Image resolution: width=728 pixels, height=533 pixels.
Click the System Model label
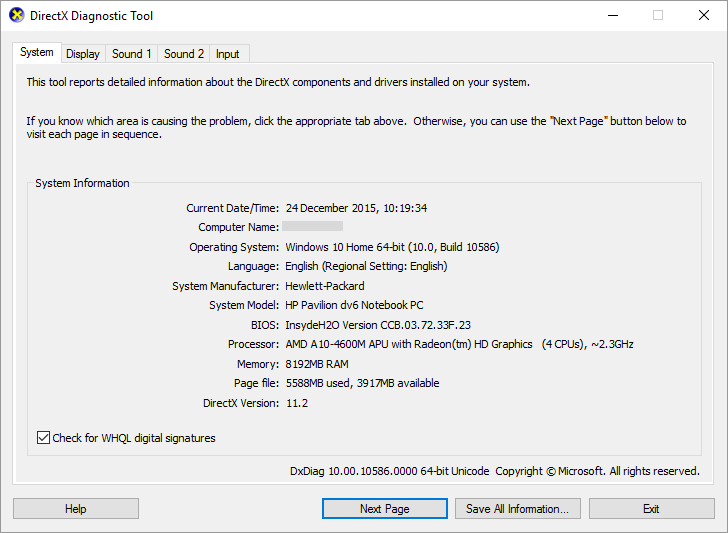coord(244,305)
